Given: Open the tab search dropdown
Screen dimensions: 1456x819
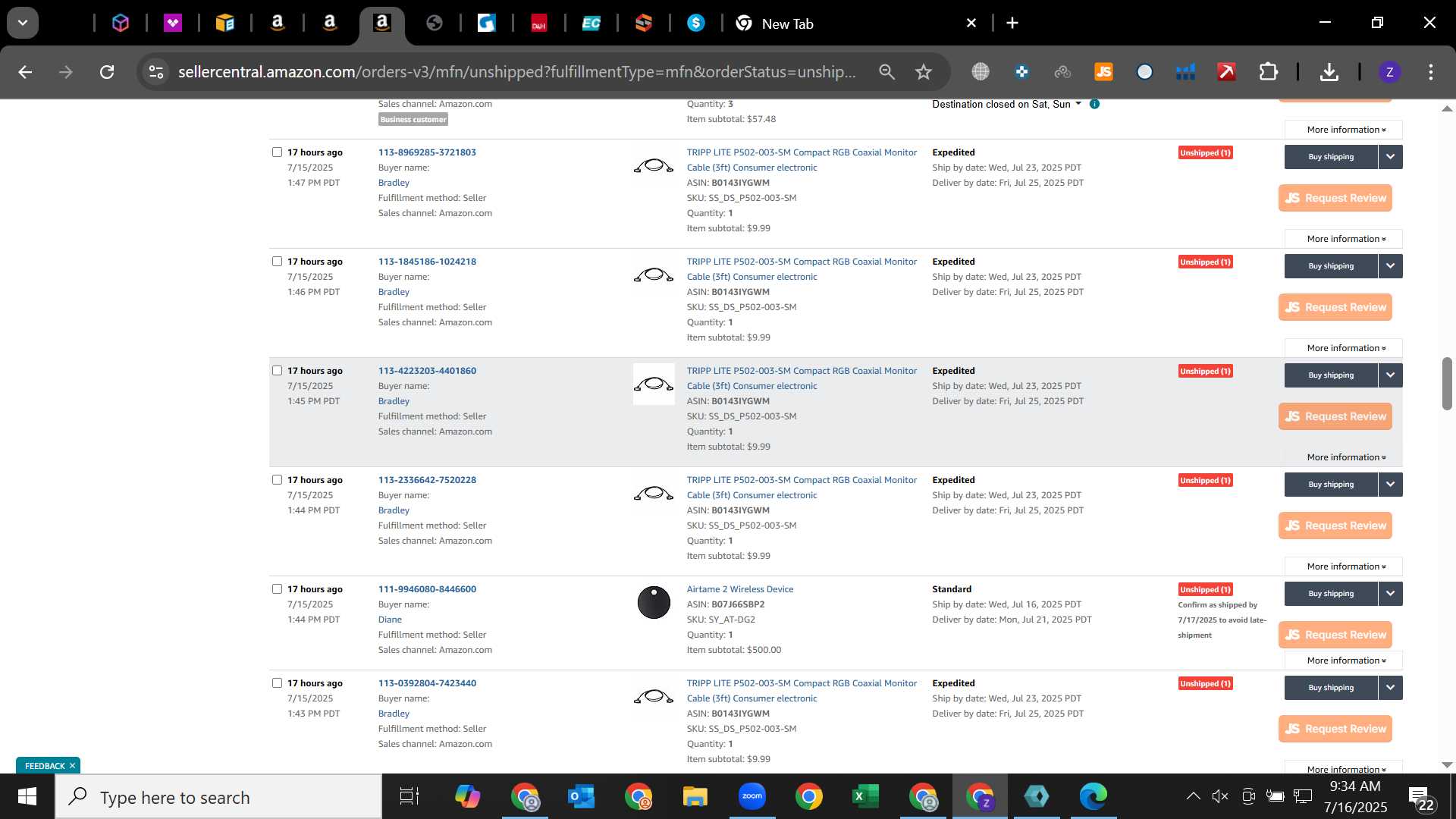Looking at the screenshot, I should 23,23.
